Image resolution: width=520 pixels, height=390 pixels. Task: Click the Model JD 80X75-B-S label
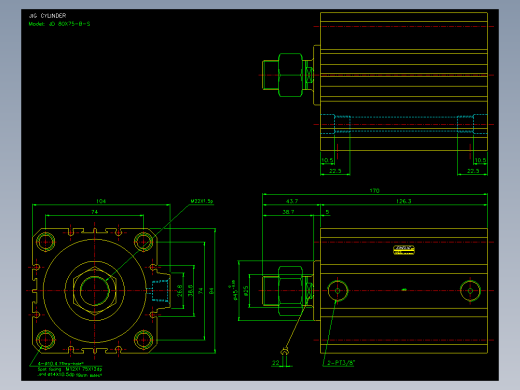[x=59, y=24]
